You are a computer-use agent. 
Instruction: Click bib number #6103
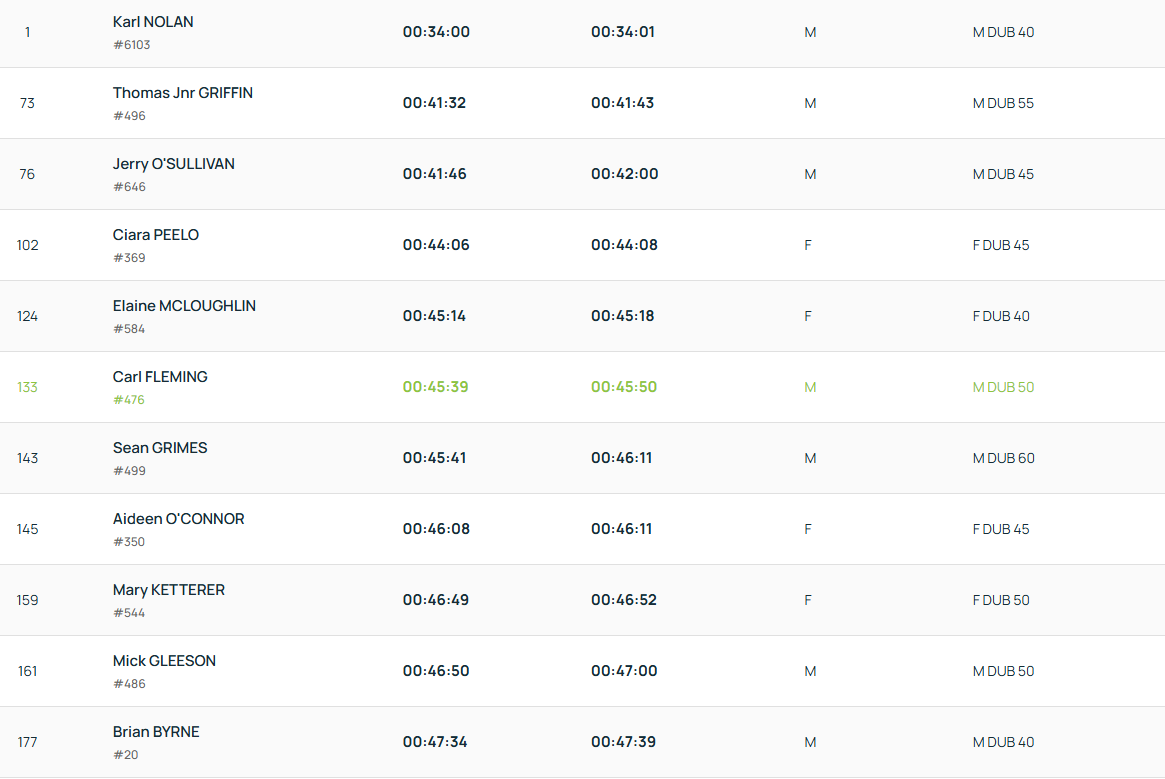[x=132, y=45]
